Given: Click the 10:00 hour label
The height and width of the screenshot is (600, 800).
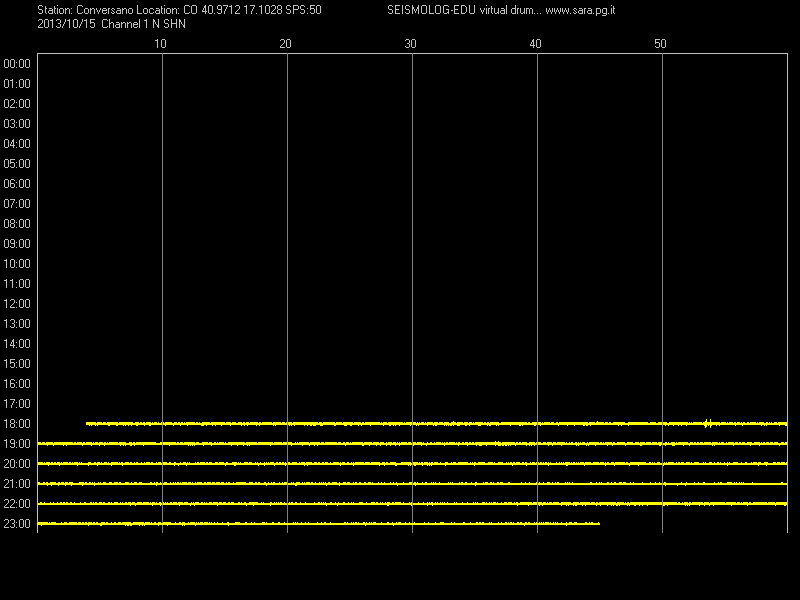Looking at the screenshot, I should [17, 264].
